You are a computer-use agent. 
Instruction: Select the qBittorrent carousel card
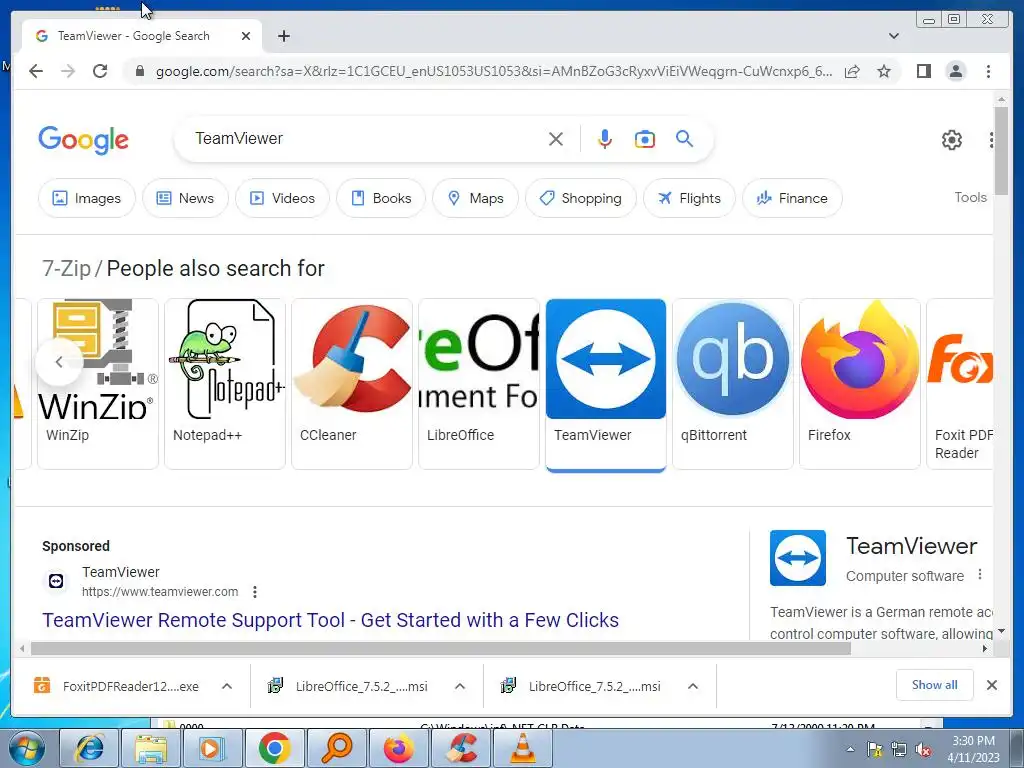click(x=733, y=384)
